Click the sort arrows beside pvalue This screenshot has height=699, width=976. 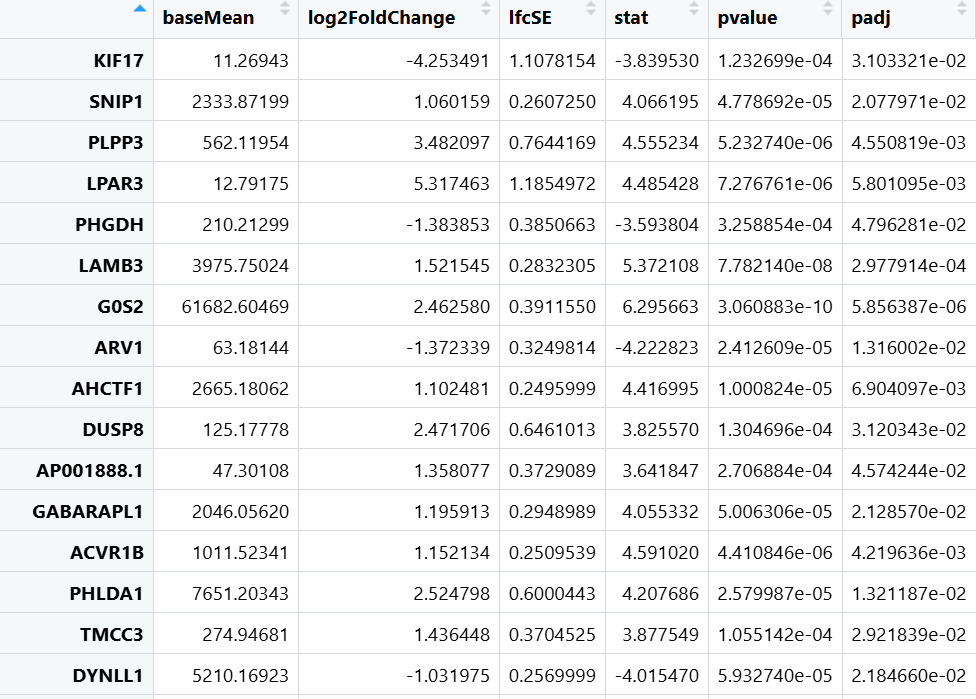click(828, 10)
